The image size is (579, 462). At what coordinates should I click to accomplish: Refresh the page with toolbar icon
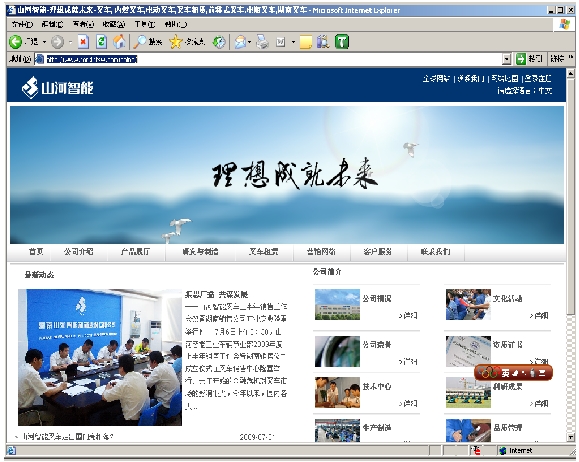pos(101,42)
